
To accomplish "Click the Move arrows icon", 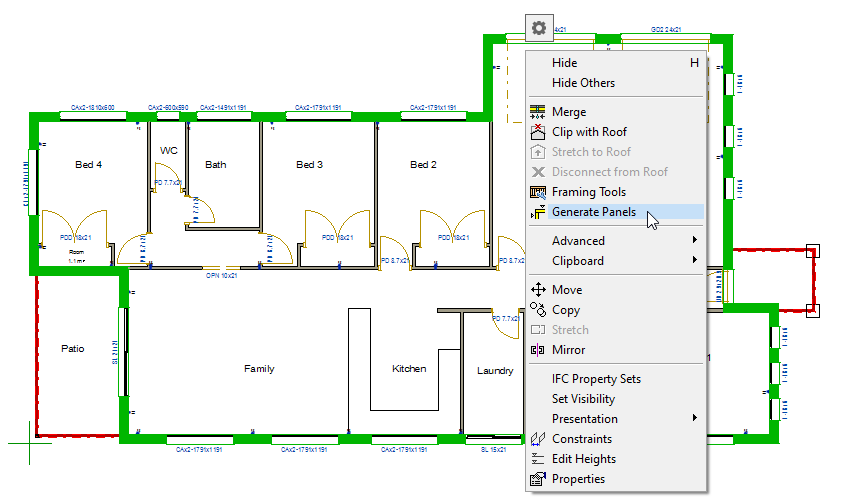I will tap(537, 290).
